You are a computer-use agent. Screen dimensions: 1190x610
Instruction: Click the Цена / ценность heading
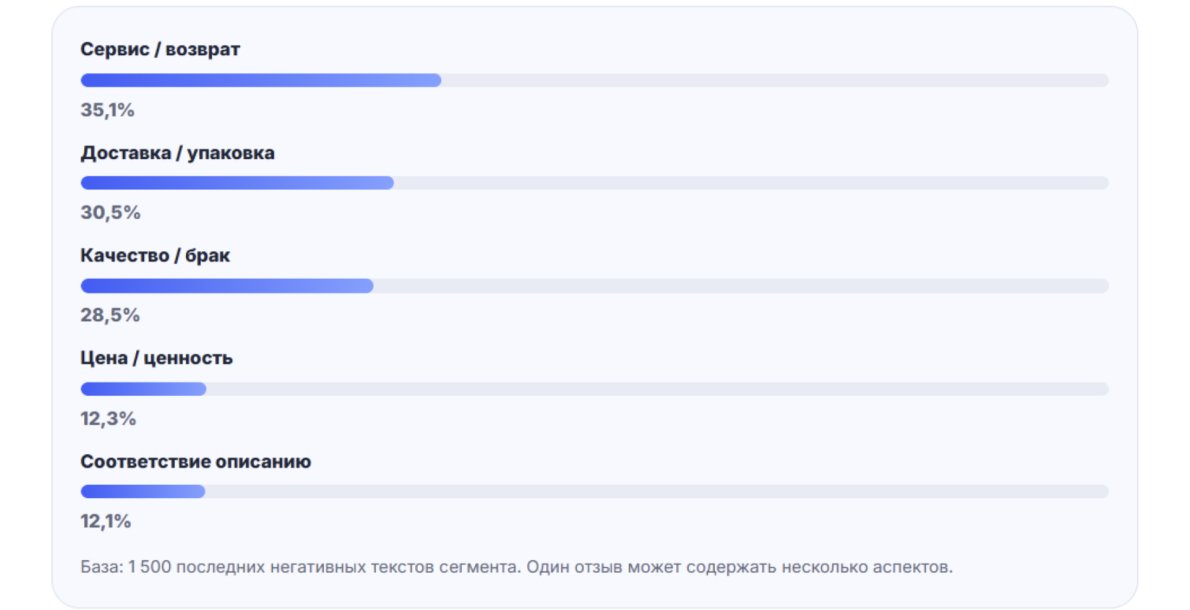(156, 358)
